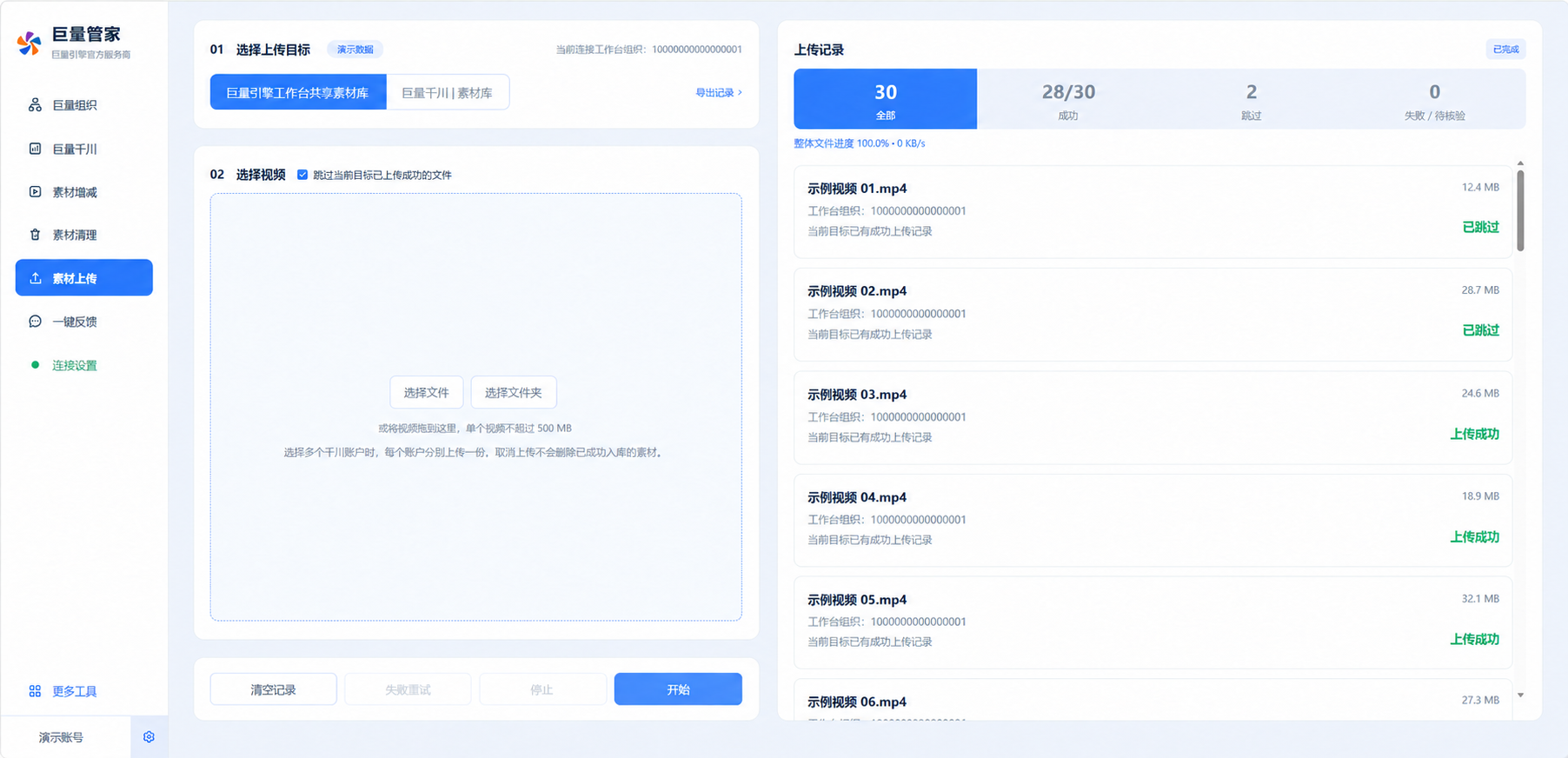Click the 失败重试 button

coord(408,689)
